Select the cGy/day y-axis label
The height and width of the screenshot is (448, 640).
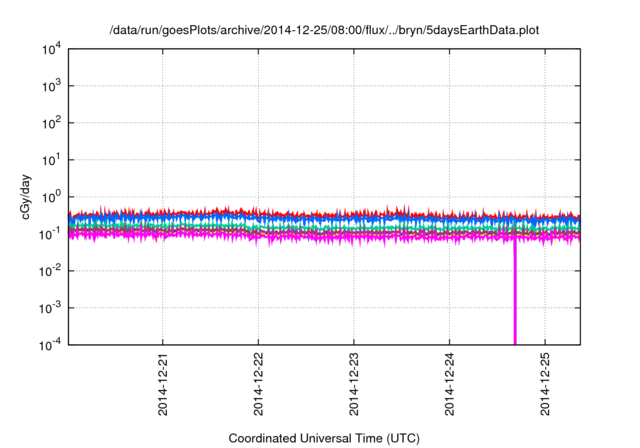pyautogui.click(x=26, y=197)
